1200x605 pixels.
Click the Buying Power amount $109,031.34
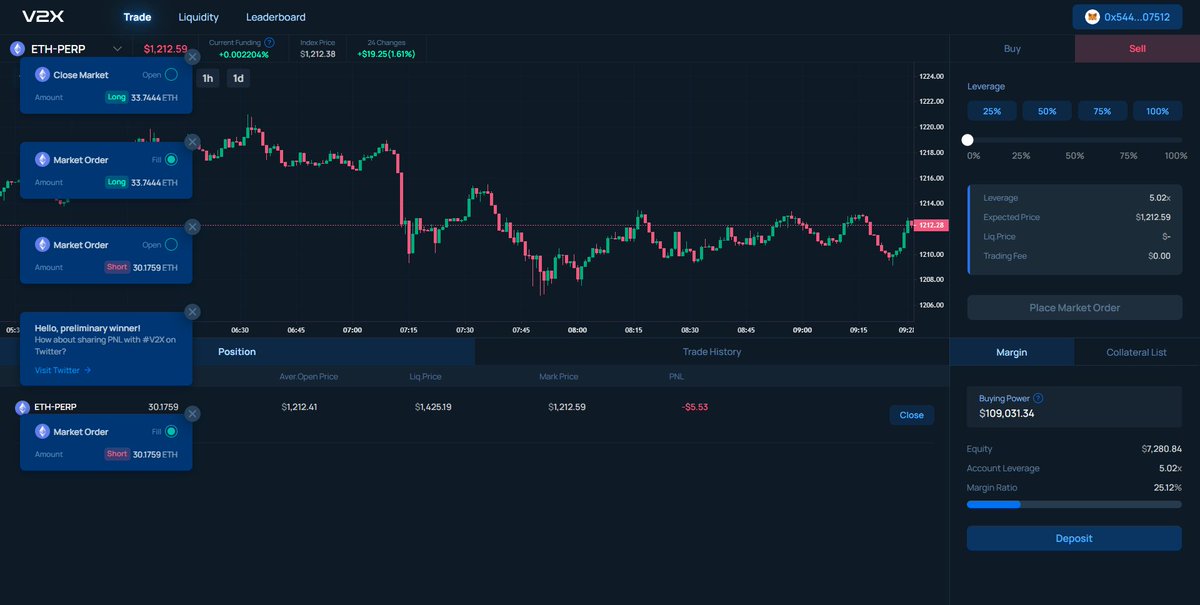(1007, 413)
